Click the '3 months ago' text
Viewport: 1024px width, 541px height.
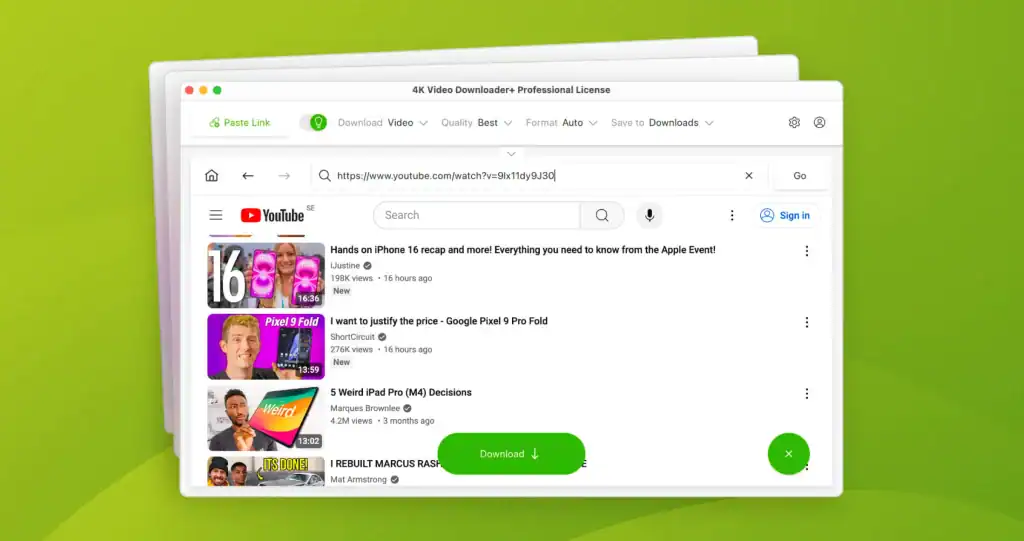[409, 421]
